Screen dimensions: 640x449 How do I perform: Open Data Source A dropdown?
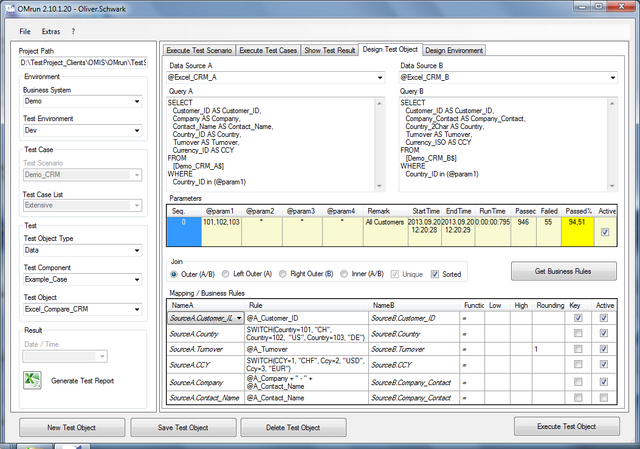tap(380, 78)
